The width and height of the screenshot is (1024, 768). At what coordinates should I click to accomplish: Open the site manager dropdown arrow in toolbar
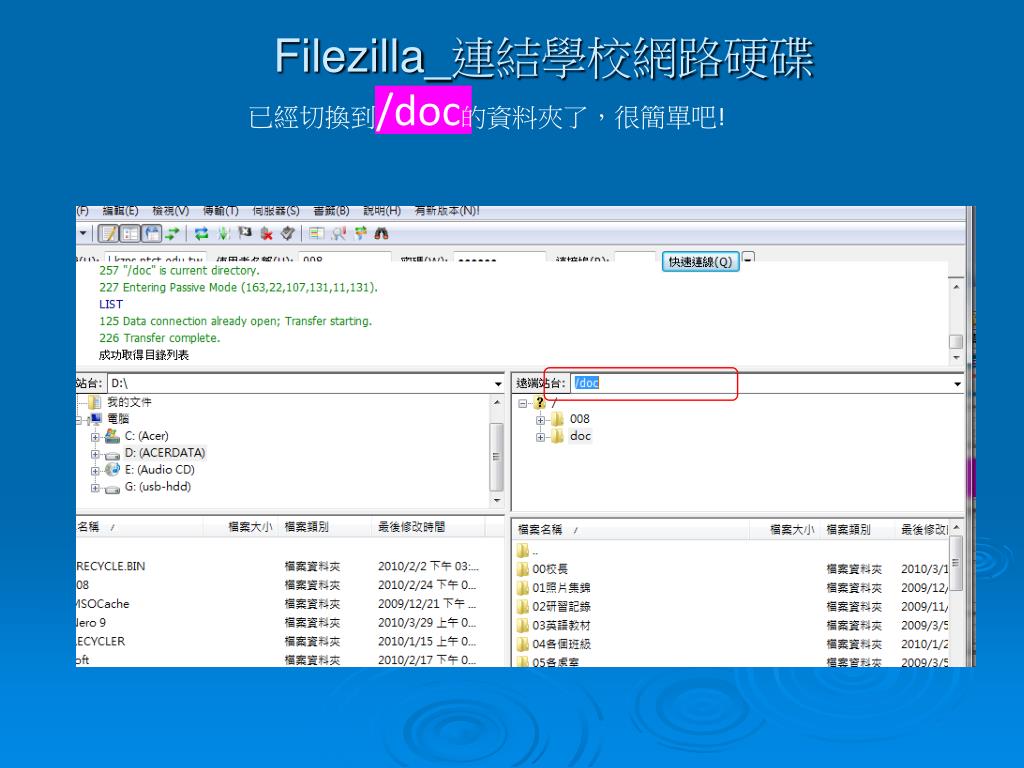83,233
